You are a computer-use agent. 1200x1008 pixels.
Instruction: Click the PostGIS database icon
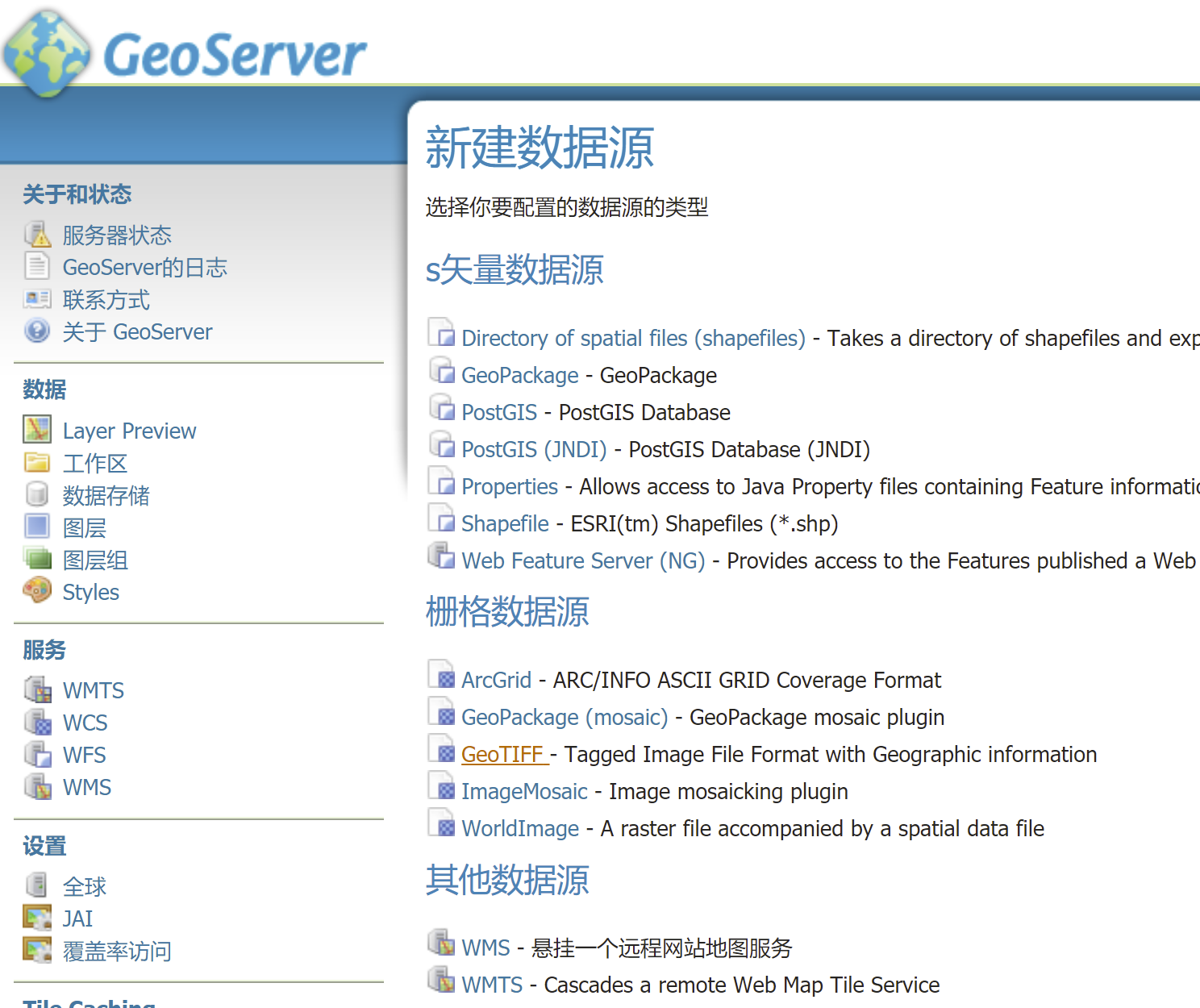coord(442,410)
